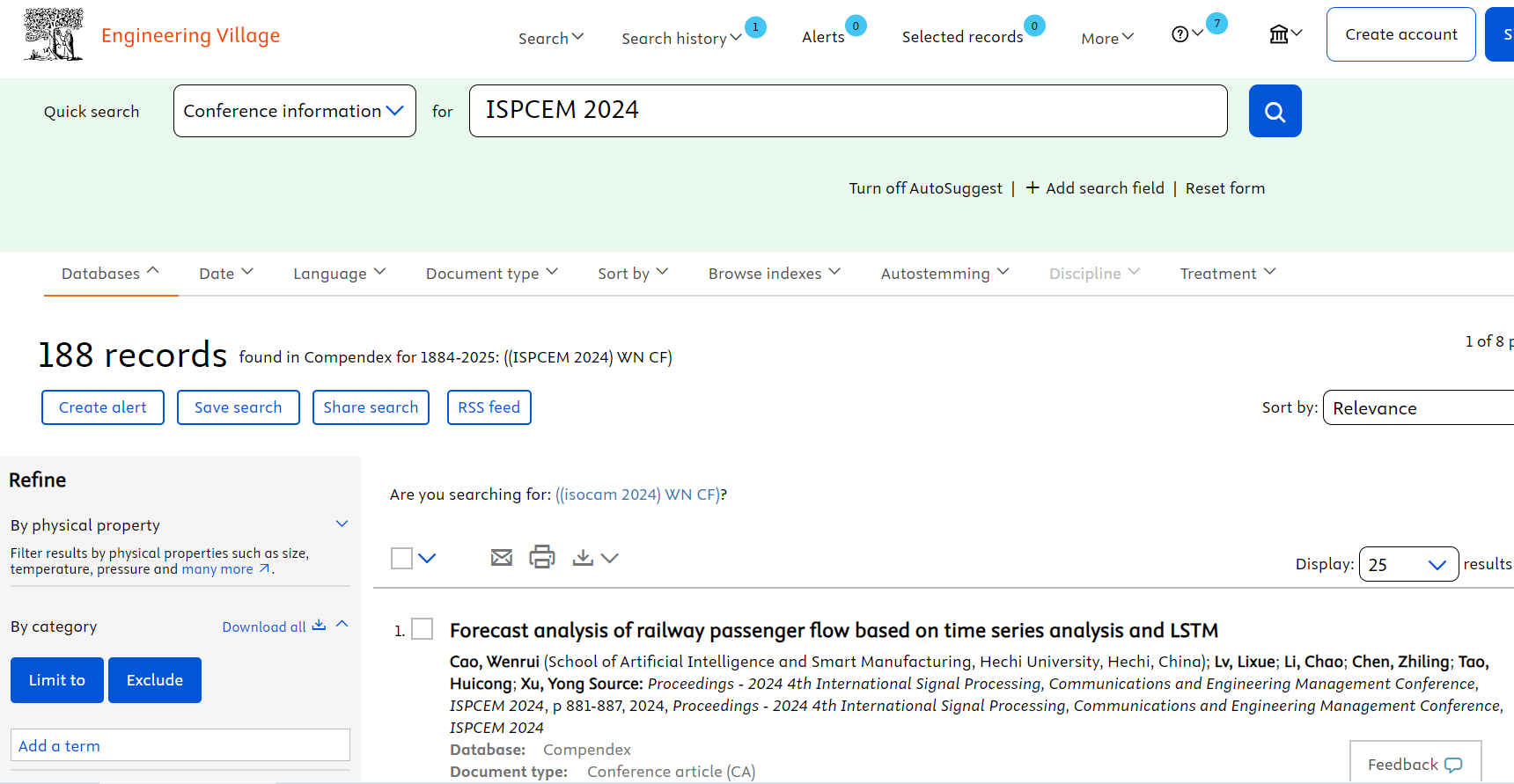Expand the By physical property section
This screenshot has width=1514, height=784.
pyautogui.click(x=342, y=524)
